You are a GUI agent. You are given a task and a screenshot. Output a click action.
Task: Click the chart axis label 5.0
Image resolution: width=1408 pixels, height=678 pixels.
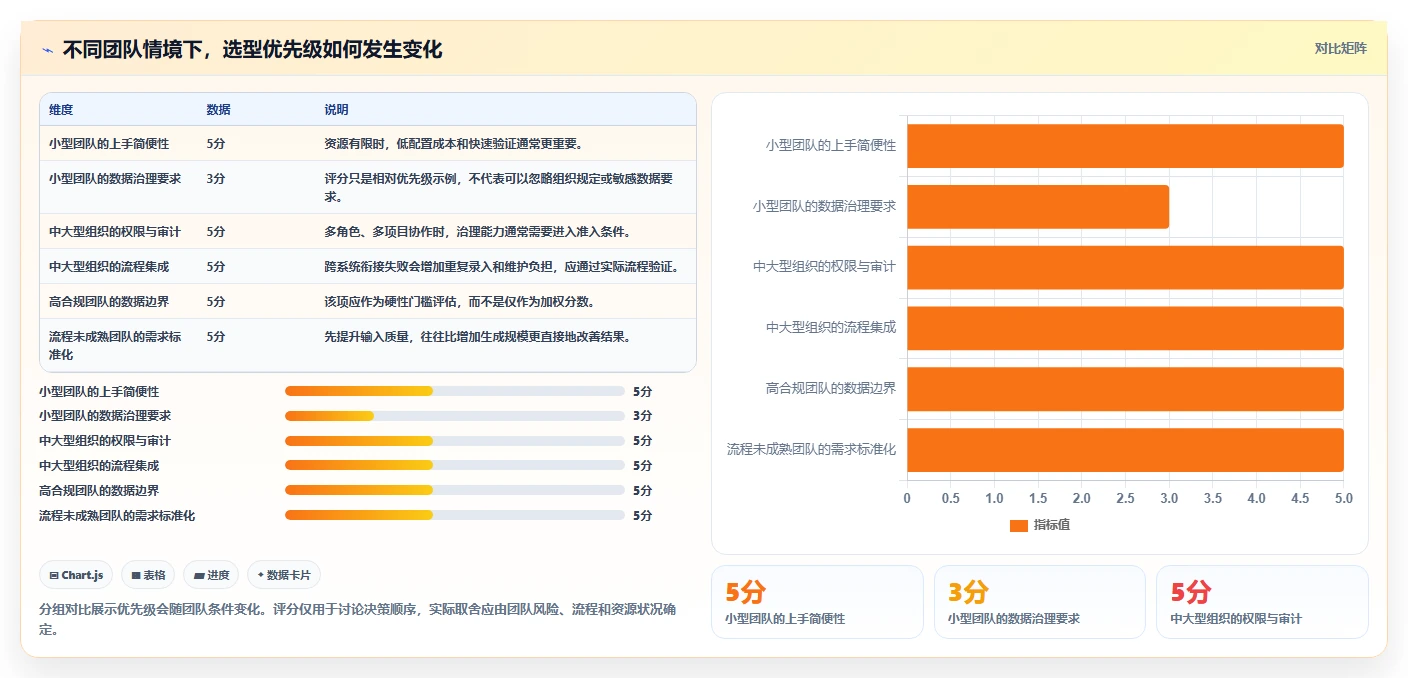pos(1343,498)
